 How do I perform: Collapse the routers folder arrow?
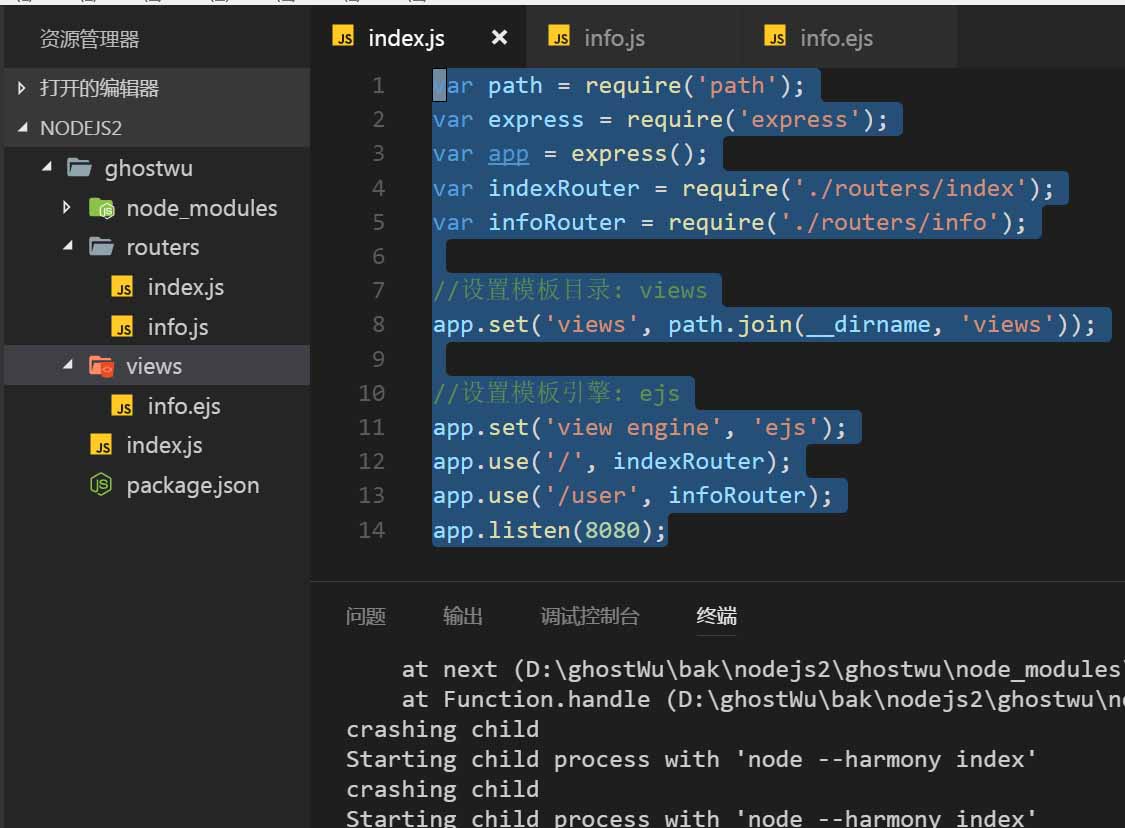click(x=67, y=247)
